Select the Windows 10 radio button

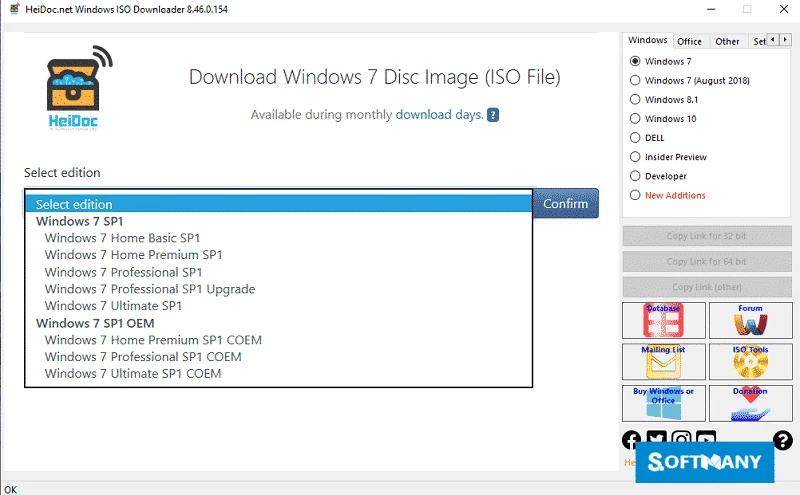(635, 119)
